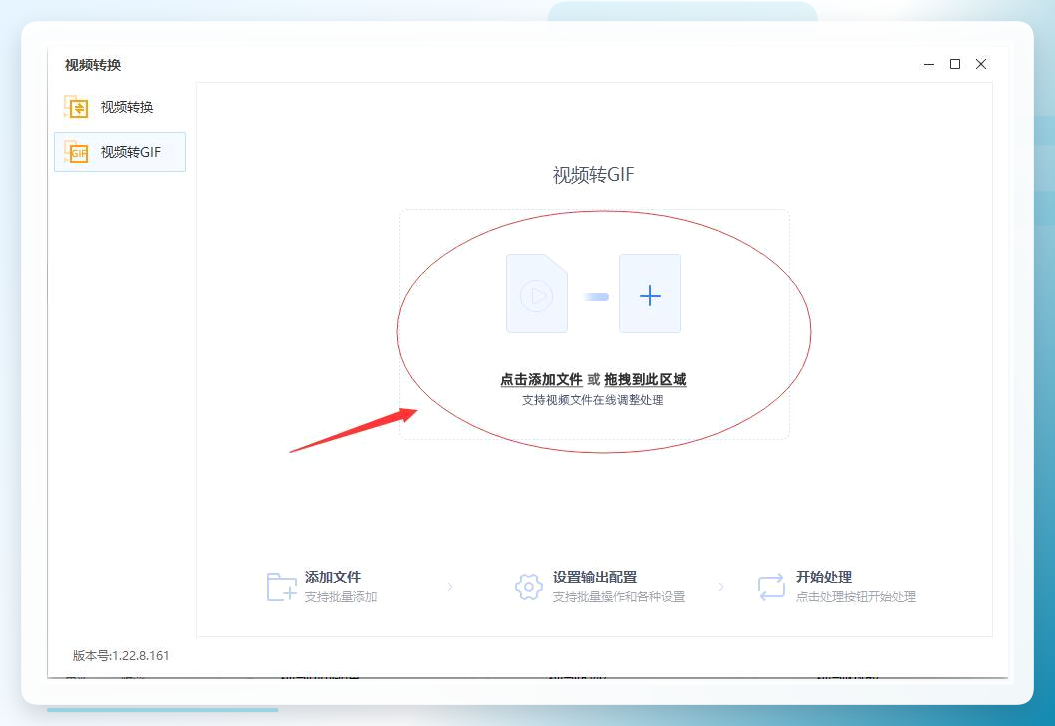Open the 视频转换 sidebar item
The width and height of the screenshot is (1055, 726).
pyautogui.click(x=120, y=108)
